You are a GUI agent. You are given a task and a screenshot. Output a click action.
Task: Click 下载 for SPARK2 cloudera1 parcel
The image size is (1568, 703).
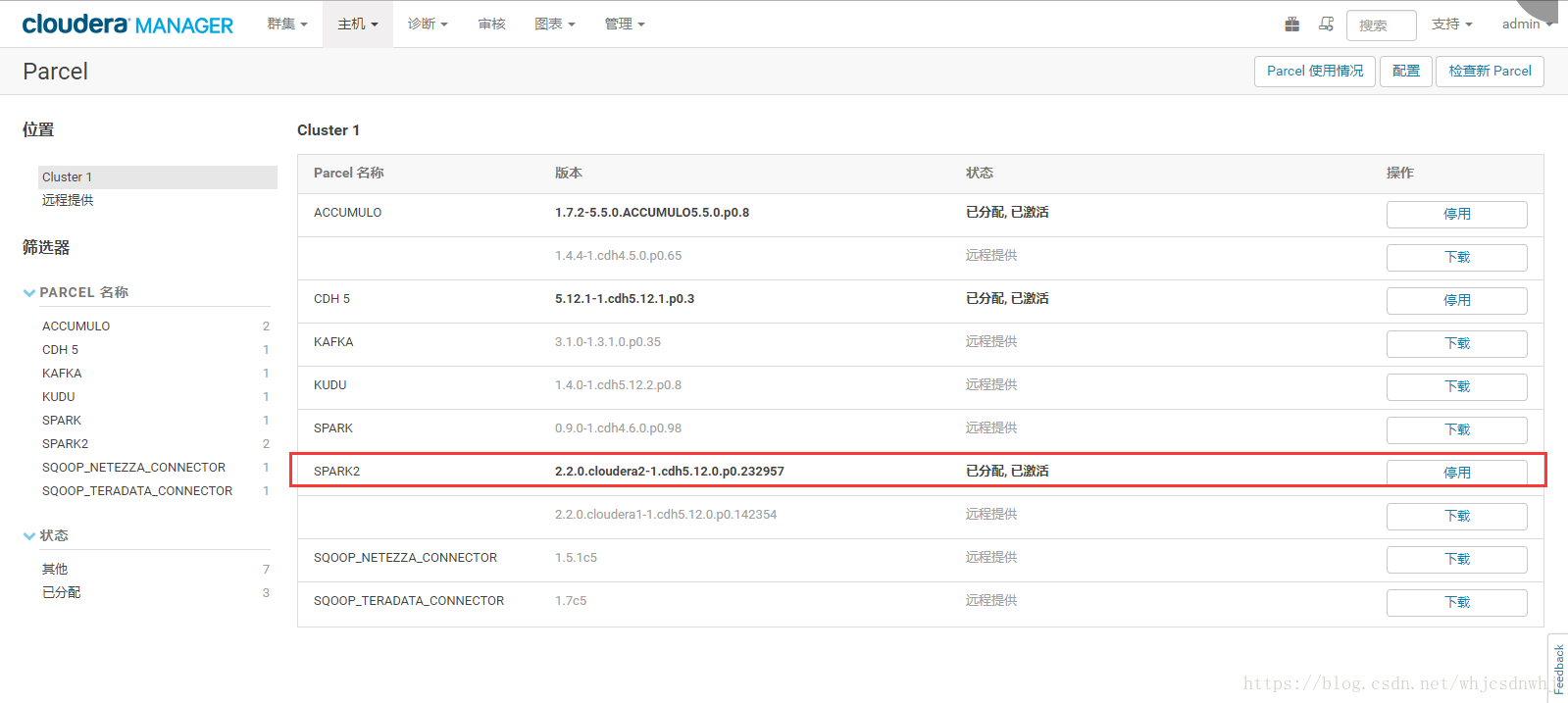click(x=1456, y=516)
